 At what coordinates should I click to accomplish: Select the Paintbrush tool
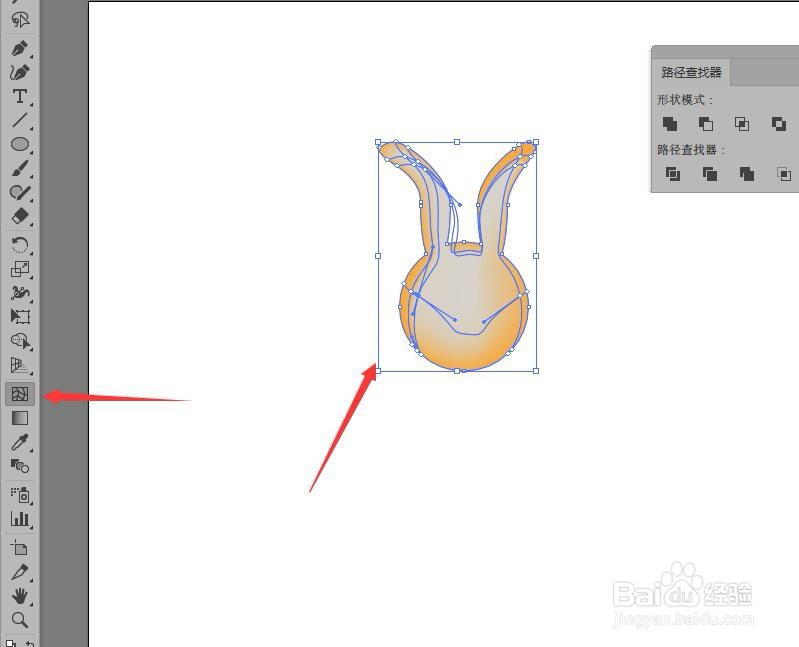click(x=20, y=169)
